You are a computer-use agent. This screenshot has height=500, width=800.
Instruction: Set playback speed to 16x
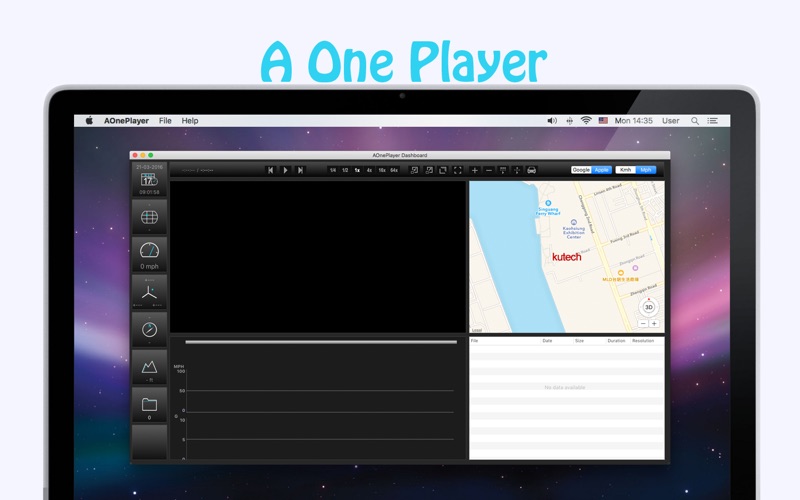(x=382, y=170)
